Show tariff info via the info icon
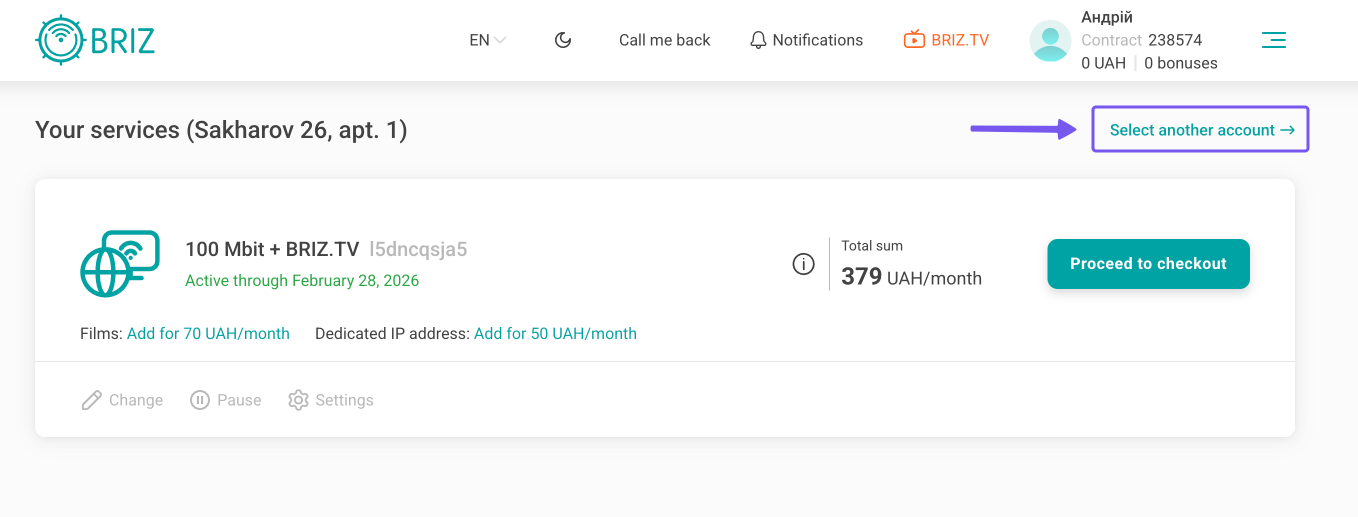Image resolution: width=1358 pixels, height=517 pixels. pos(803,264)
